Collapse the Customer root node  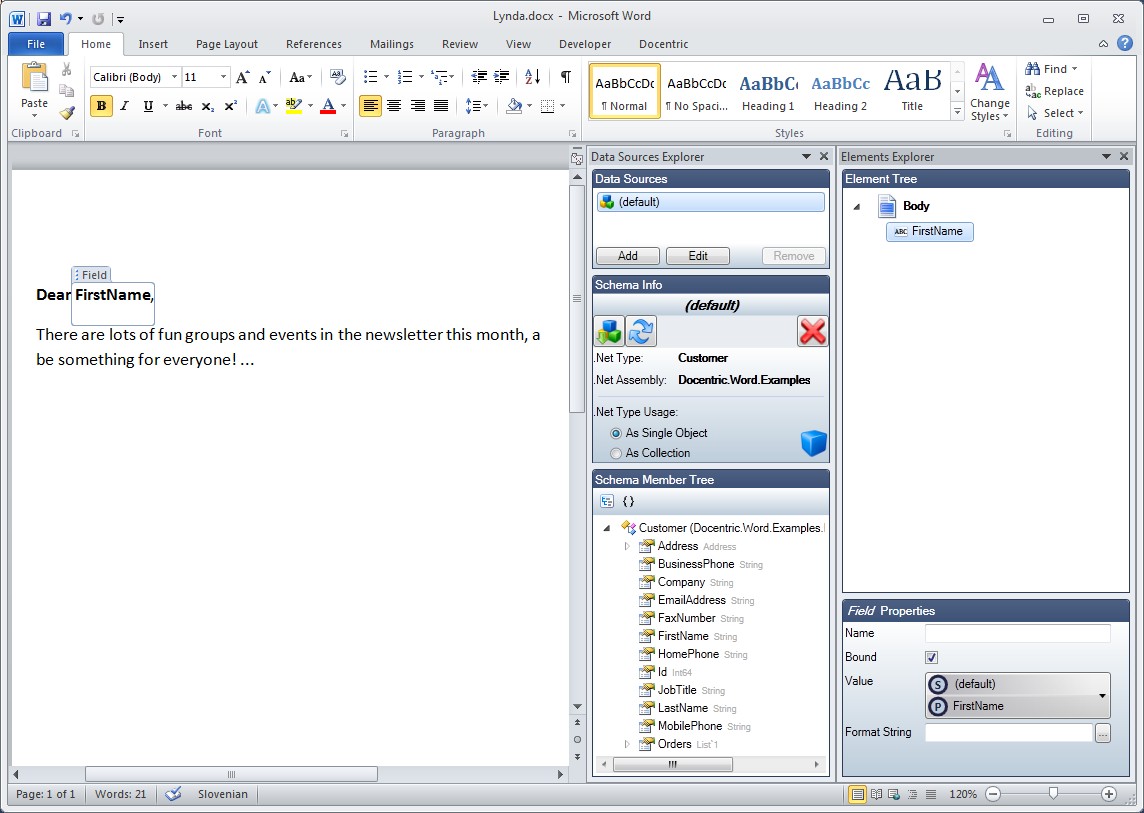[607, 528]
